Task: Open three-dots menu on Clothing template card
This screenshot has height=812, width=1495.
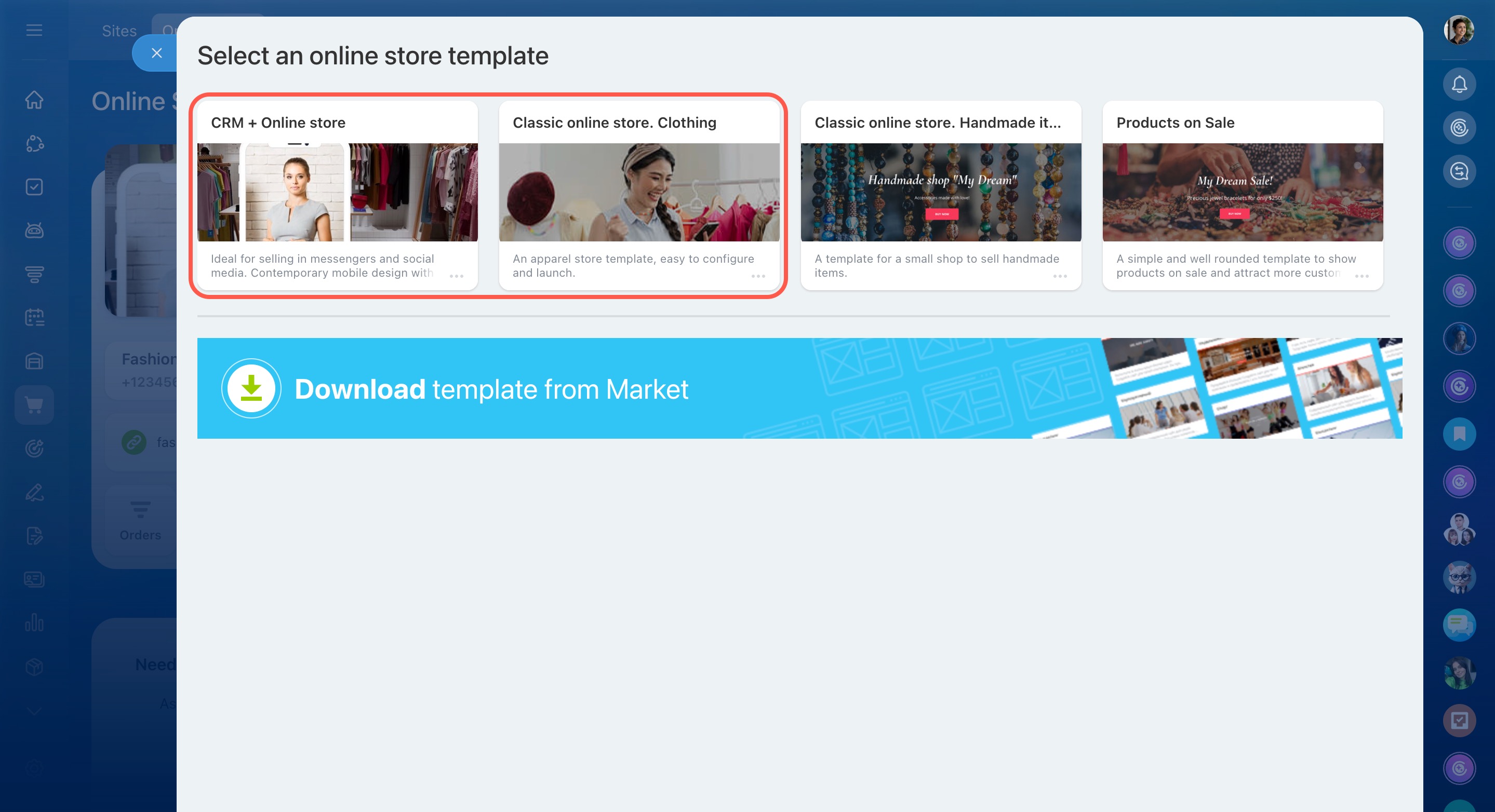Action: point(758,276)
